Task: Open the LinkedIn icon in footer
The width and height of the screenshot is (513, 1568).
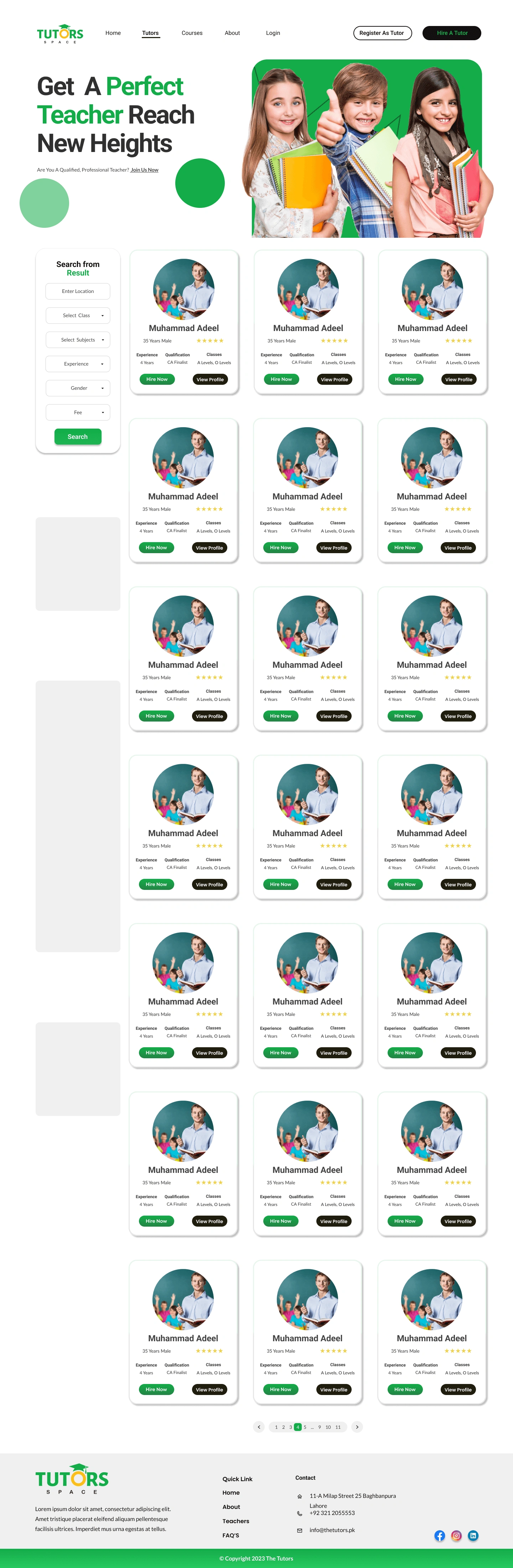Action: [x=473, y=1536]
